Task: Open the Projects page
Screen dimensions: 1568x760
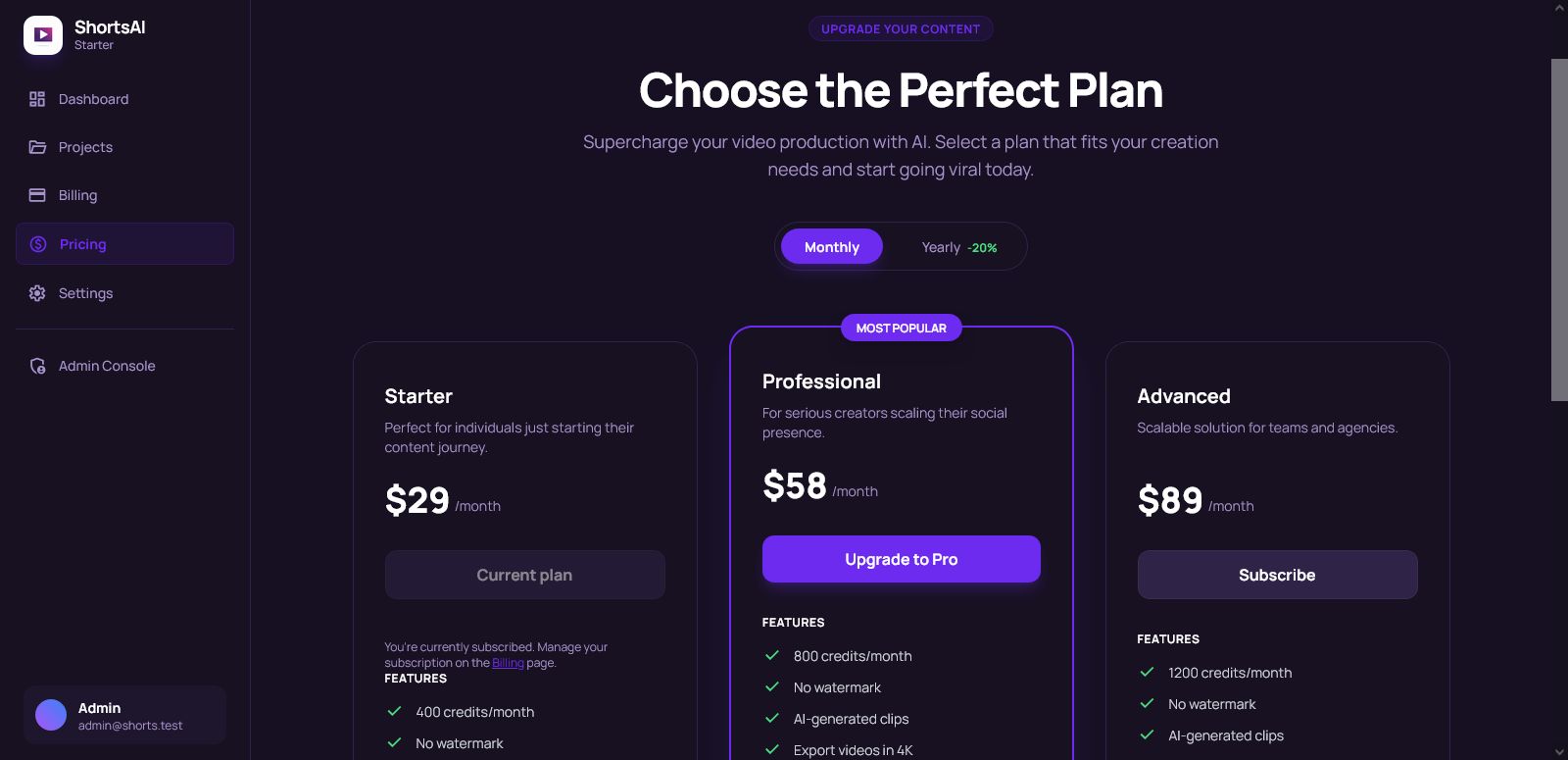Action: click(85, 147)
